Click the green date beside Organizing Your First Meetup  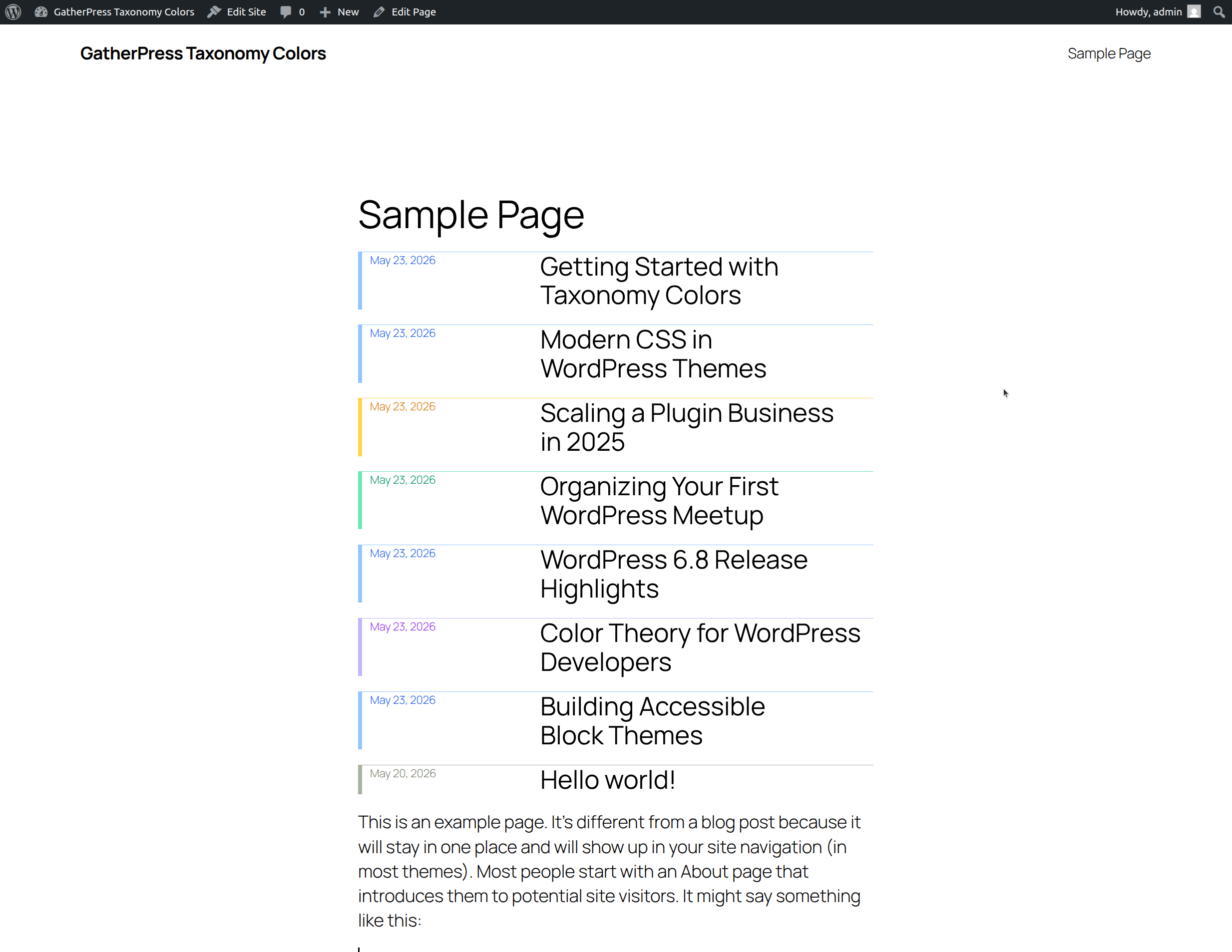coord(402,480)
